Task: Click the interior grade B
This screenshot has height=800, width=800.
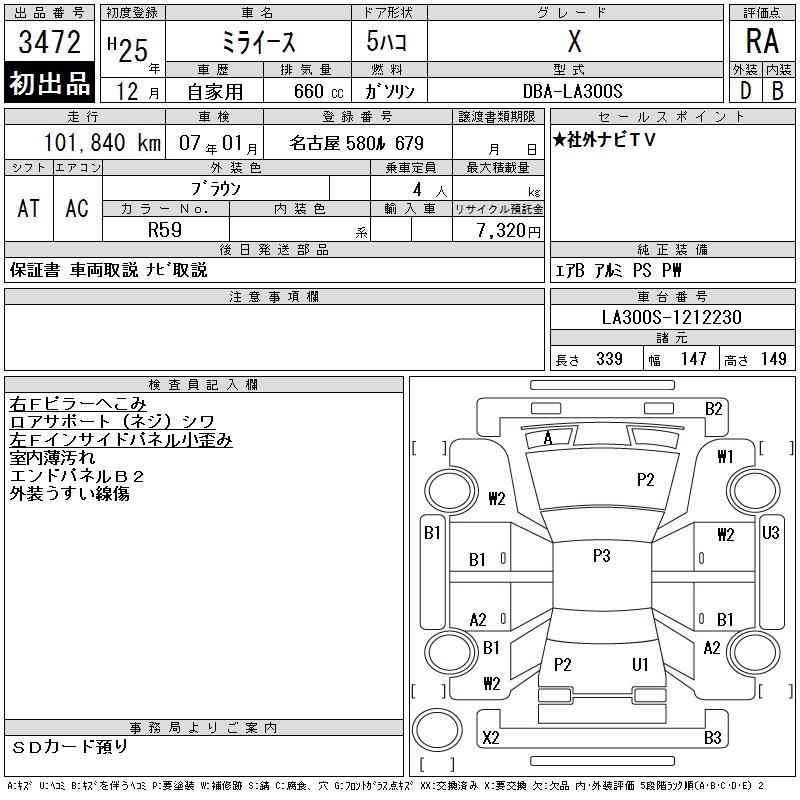Action: tap(778, 91)
